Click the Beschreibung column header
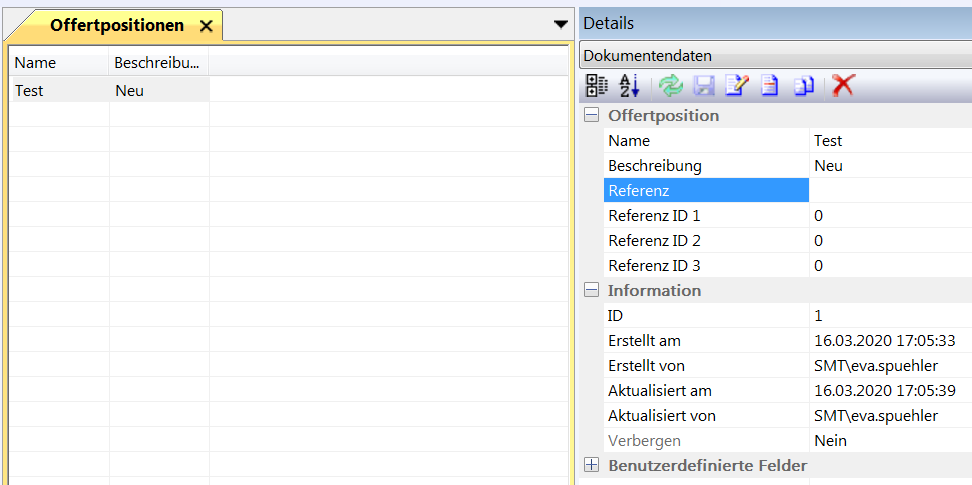This screenshot has height=485, width=972. pos(157,63)
